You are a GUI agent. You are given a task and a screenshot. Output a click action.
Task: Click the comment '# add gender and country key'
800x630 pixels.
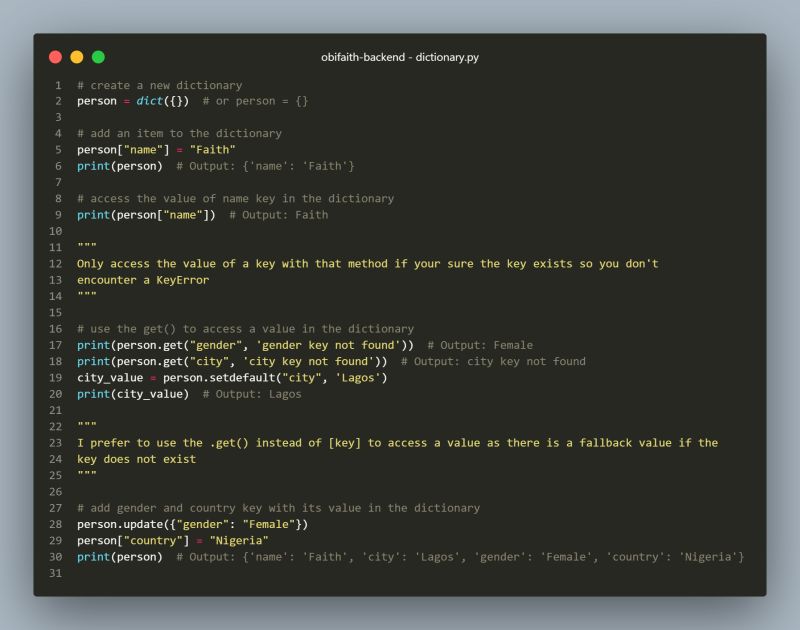(279, 508)
